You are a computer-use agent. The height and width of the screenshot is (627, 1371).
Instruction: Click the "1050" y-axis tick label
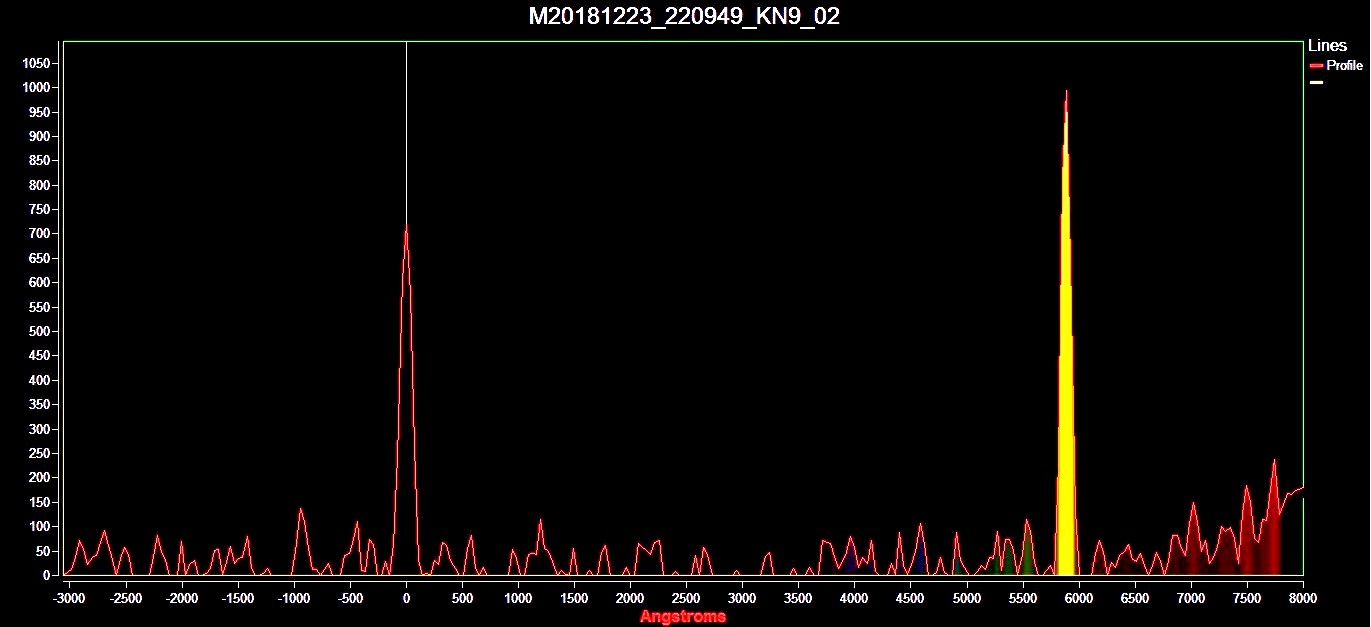coord(37,63)
